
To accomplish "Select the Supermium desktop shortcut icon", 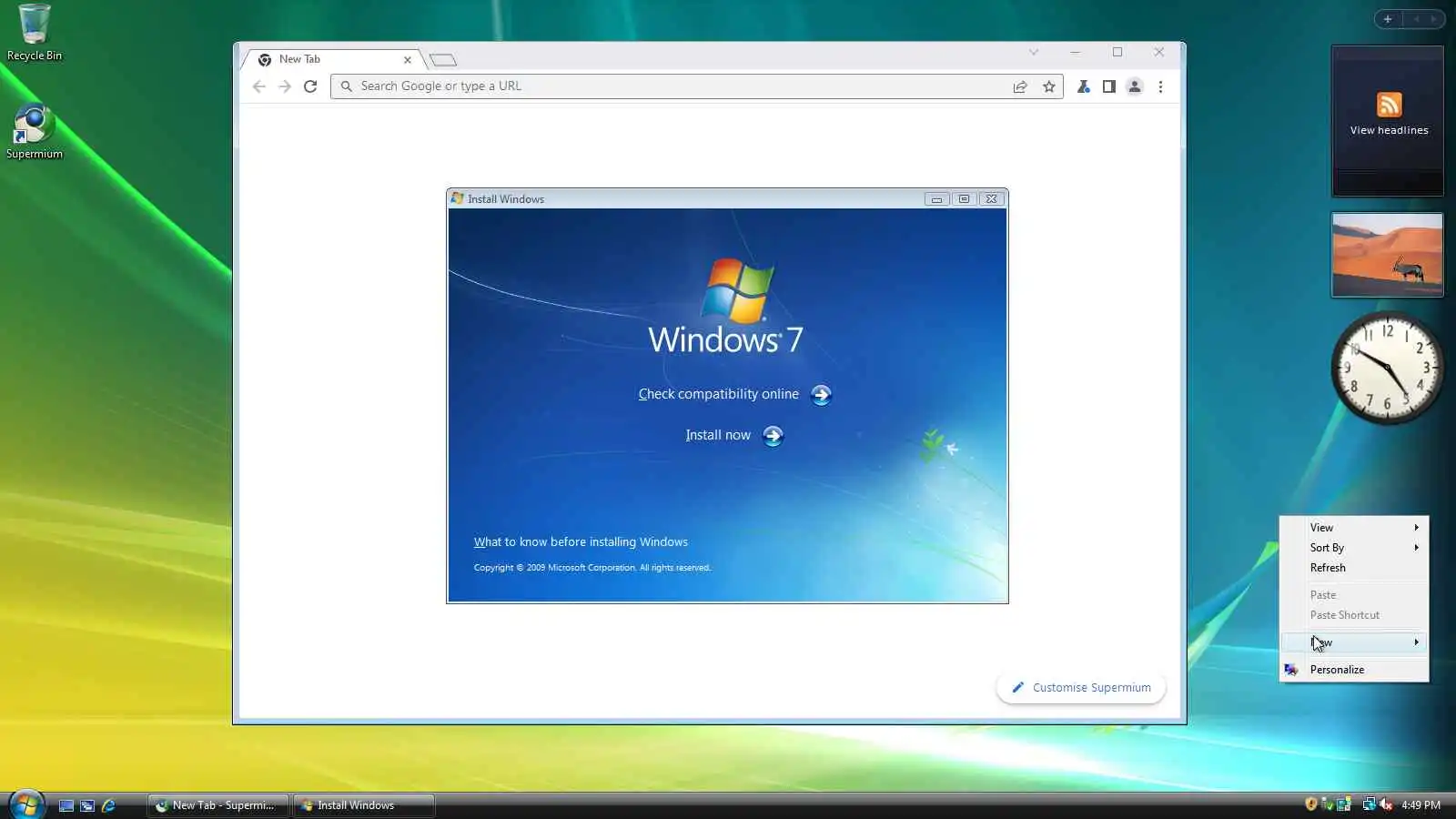I will pyautogui.click(x=35, y=132).
